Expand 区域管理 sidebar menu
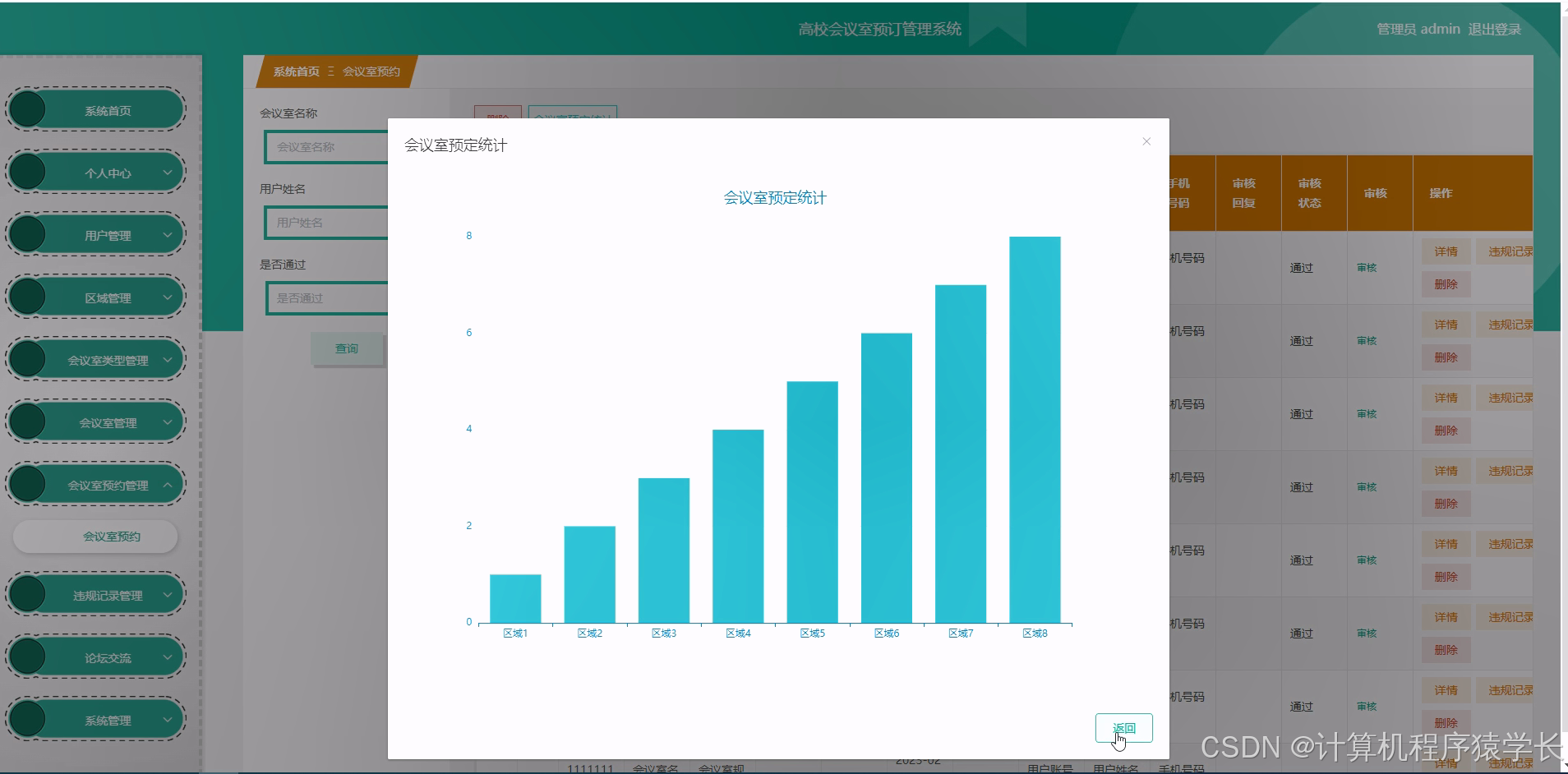This screenshot has height=774, width=1568. (95, 297)
